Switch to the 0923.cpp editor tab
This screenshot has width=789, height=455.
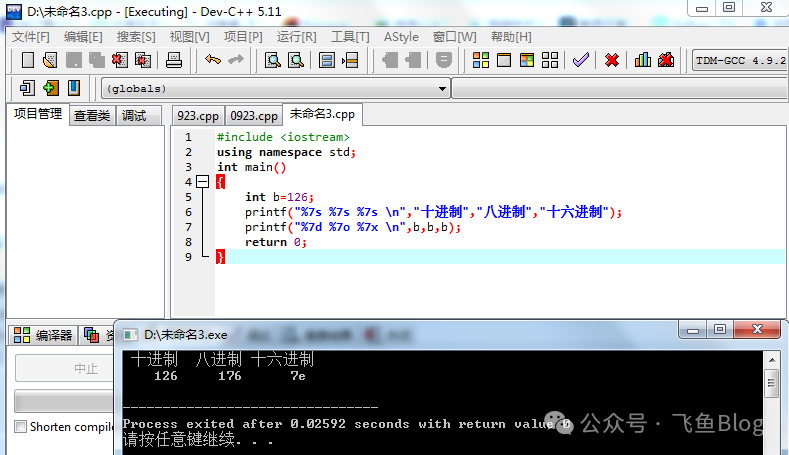click(x=254, y=116)
